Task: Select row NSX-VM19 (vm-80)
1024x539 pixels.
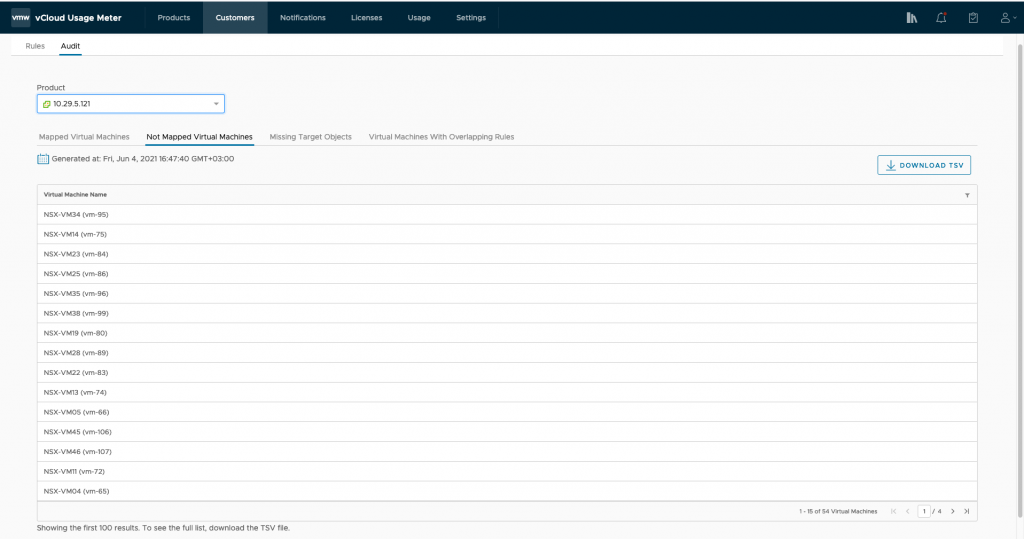Action: [507, 333]
